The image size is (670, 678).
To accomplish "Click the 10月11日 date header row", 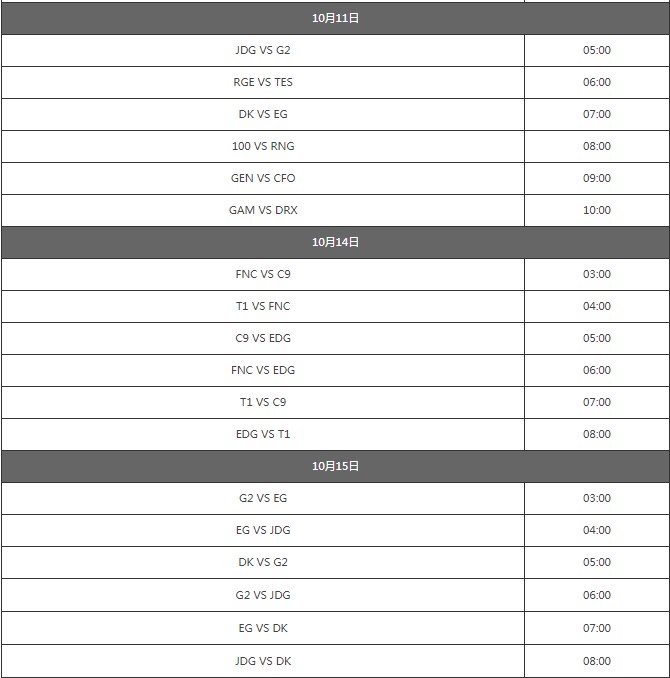I will (335, 18).
